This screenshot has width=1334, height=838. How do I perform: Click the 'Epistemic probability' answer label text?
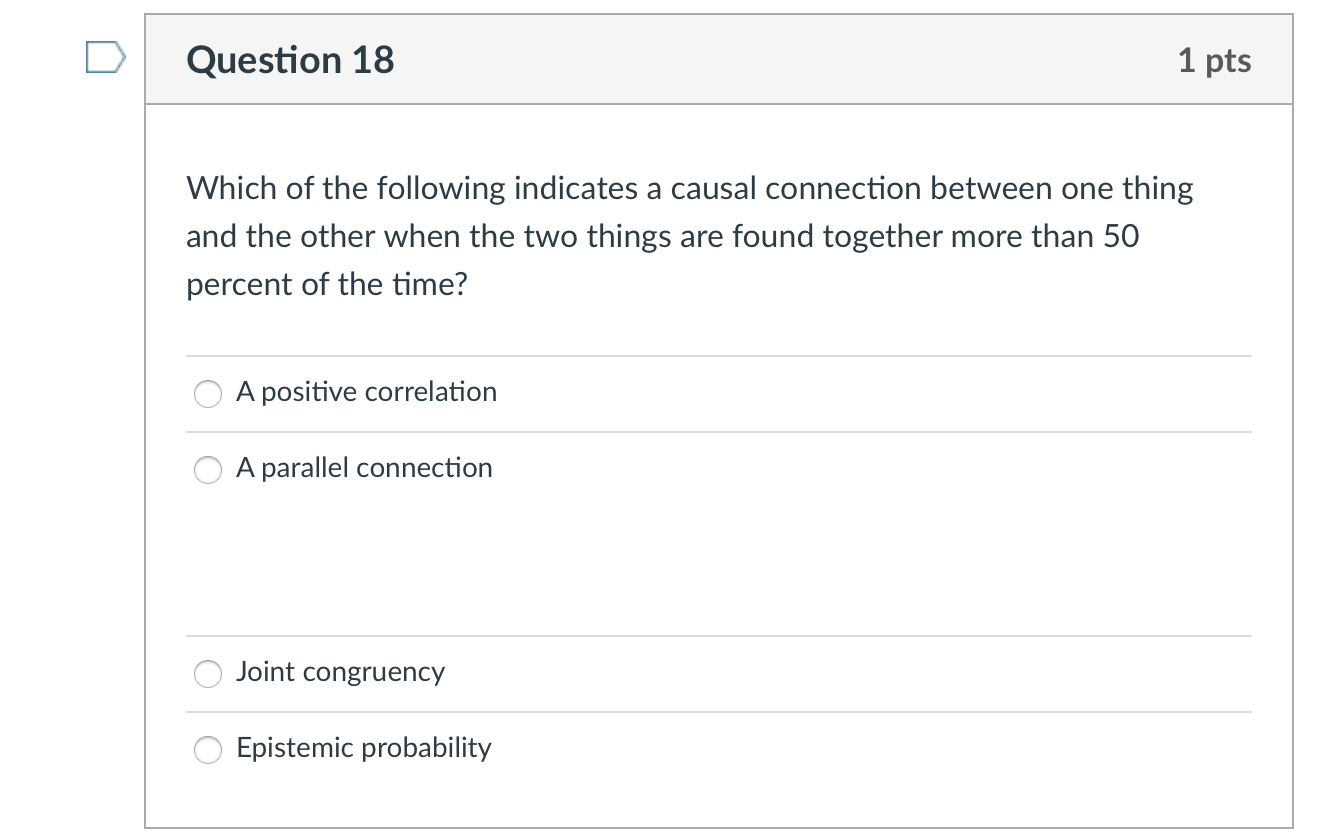tap(364, 748)
